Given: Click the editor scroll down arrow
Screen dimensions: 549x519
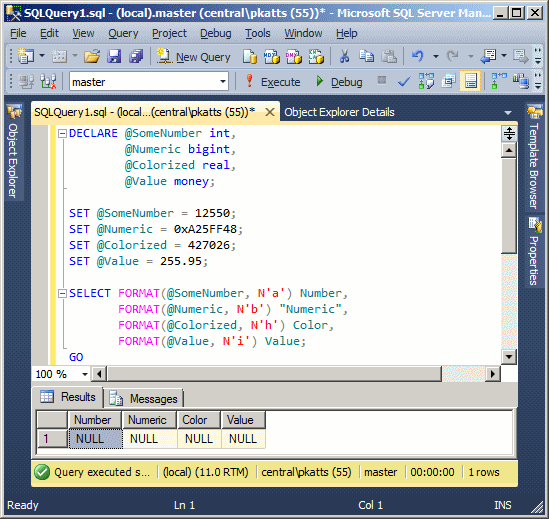Looking at the screenshot, I should (508, 357).
